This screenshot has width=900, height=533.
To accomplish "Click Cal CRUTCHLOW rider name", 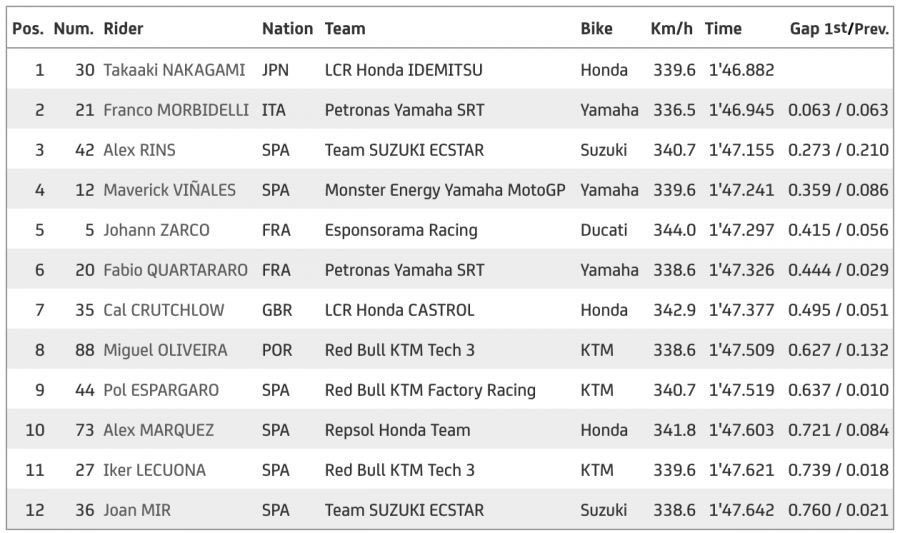I will pyautogui.click(x=163, y=310).
